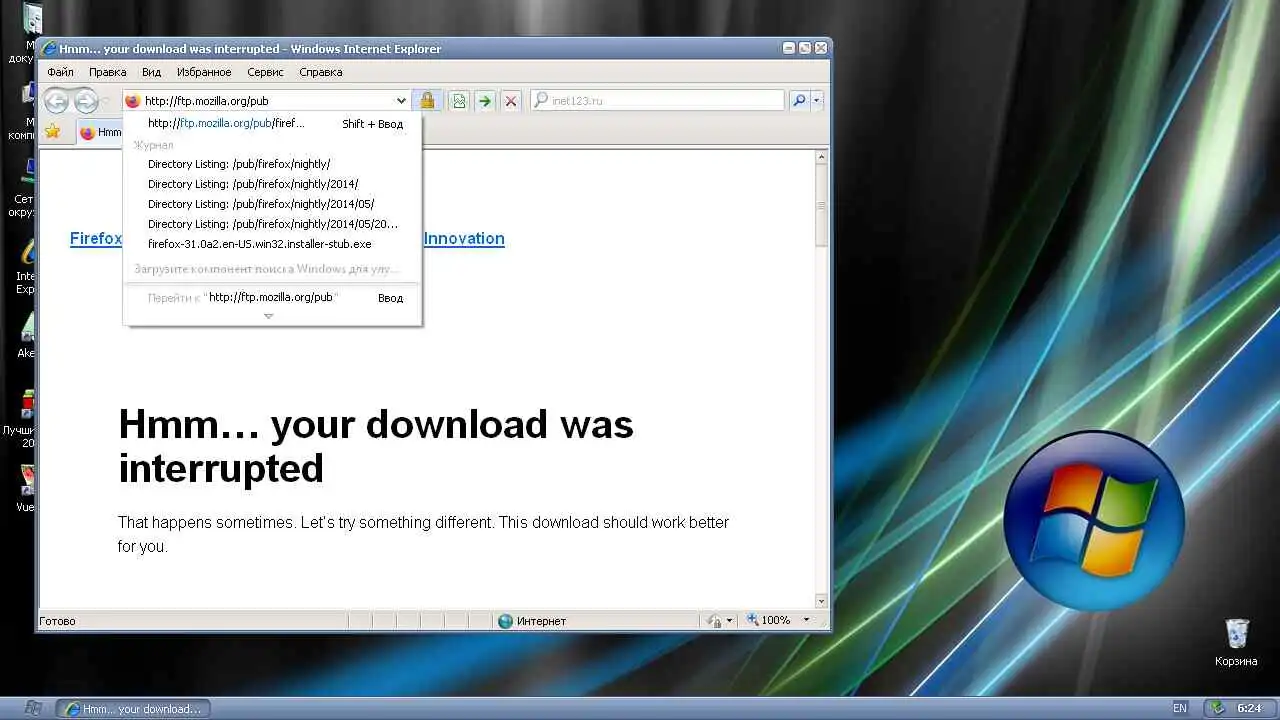Click the Firefox favicon in address bar
Viewport: 1280px width, 720px height.
pos(133,101)
